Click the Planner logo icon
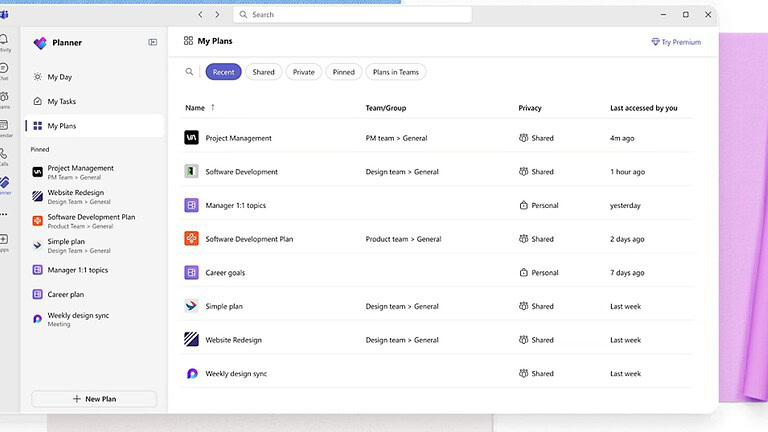Image resolution: width=768 pixels, height=432 pixels. 40,43
